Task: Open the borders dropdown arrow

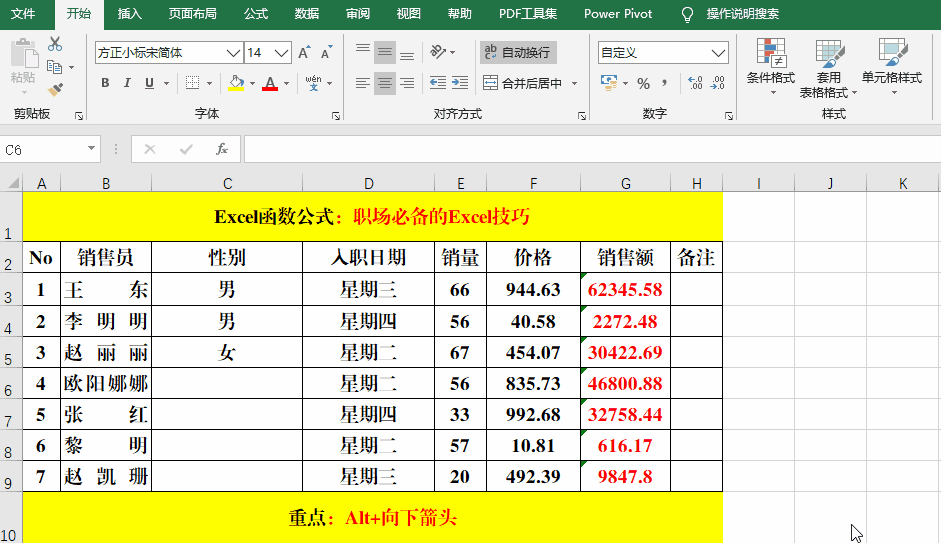Action: coord(209,83)
